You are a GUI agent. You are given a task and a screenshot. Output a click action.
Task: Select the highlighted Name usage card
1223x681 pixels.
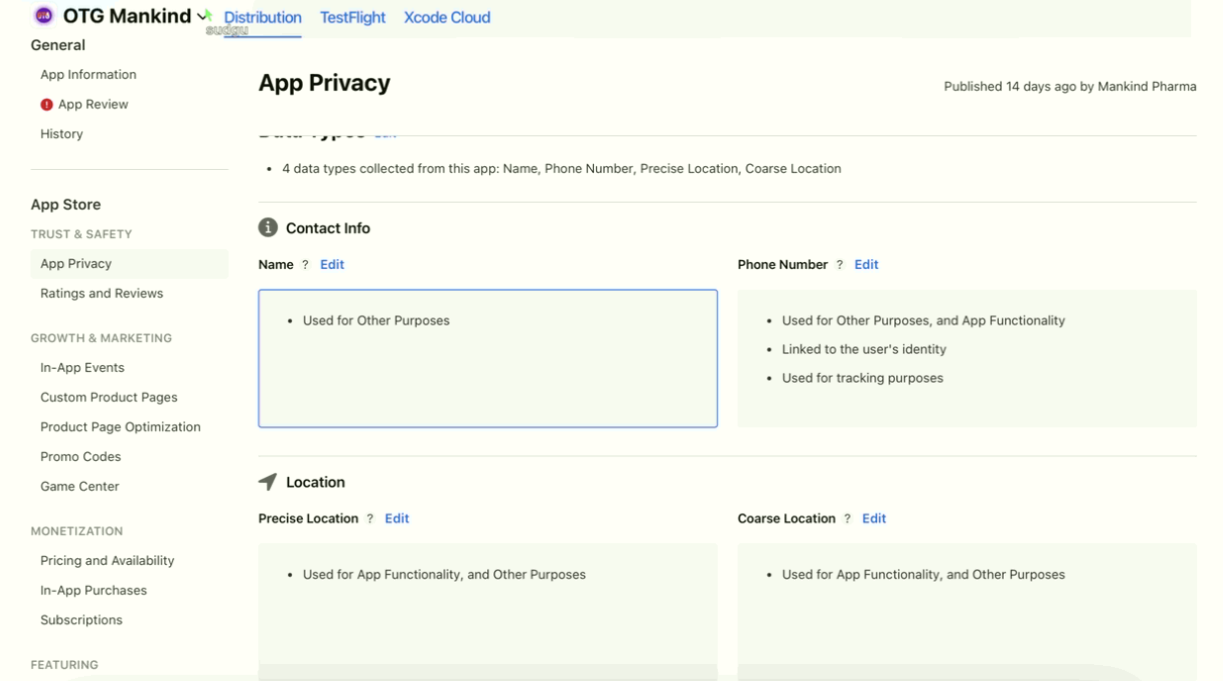coord(487,359)
